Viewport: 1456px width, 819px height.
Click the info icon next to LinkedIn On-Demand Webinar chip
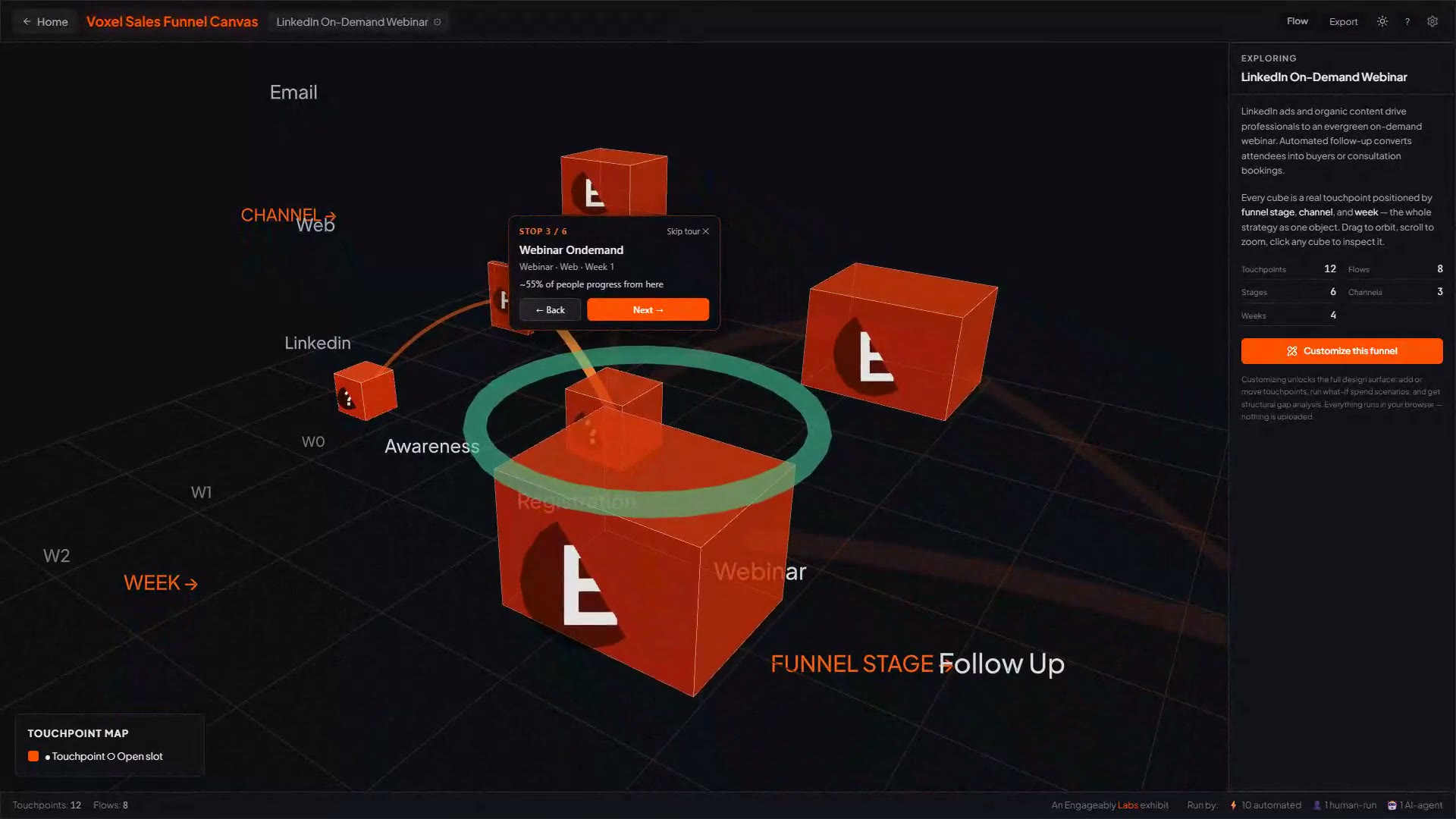[438, 22]
